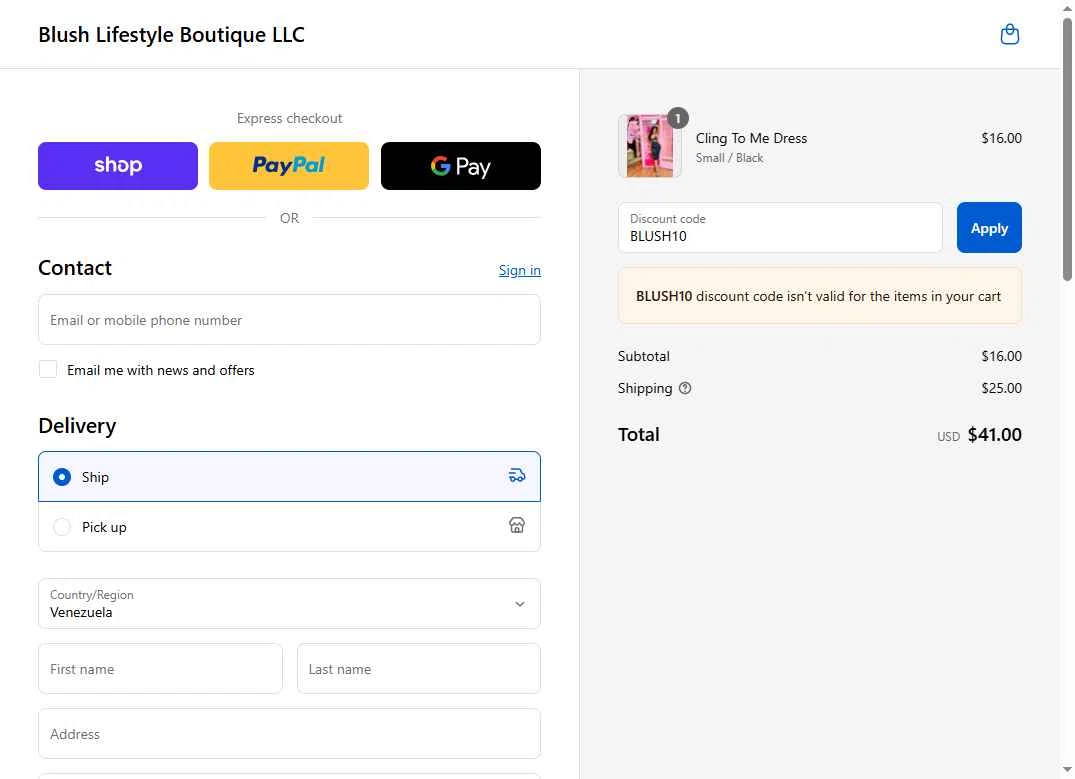Screen dimensions: 1075x779
Task: Follow the Sign in link
Action: [x=520, y=270]
